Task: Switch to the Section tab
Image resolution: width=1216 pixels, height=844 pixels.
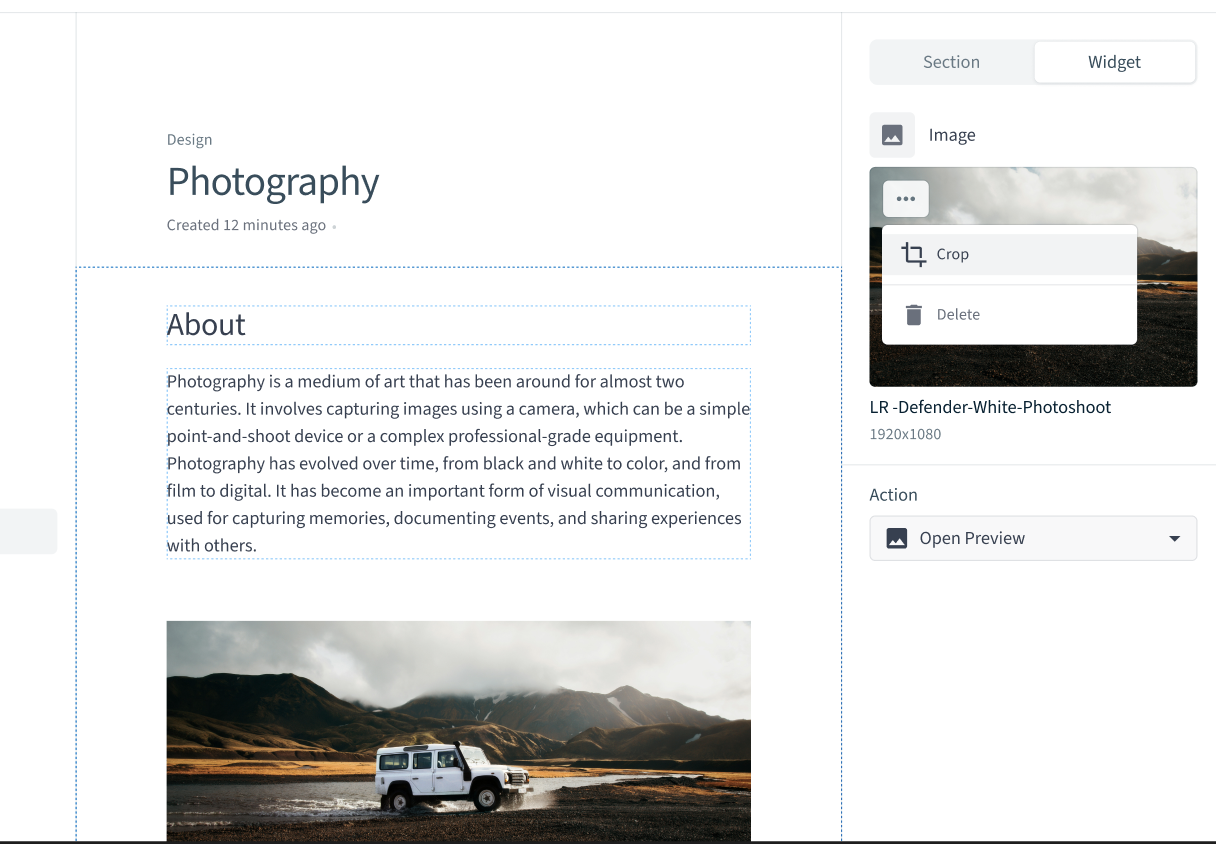Action: coord(951,62)
